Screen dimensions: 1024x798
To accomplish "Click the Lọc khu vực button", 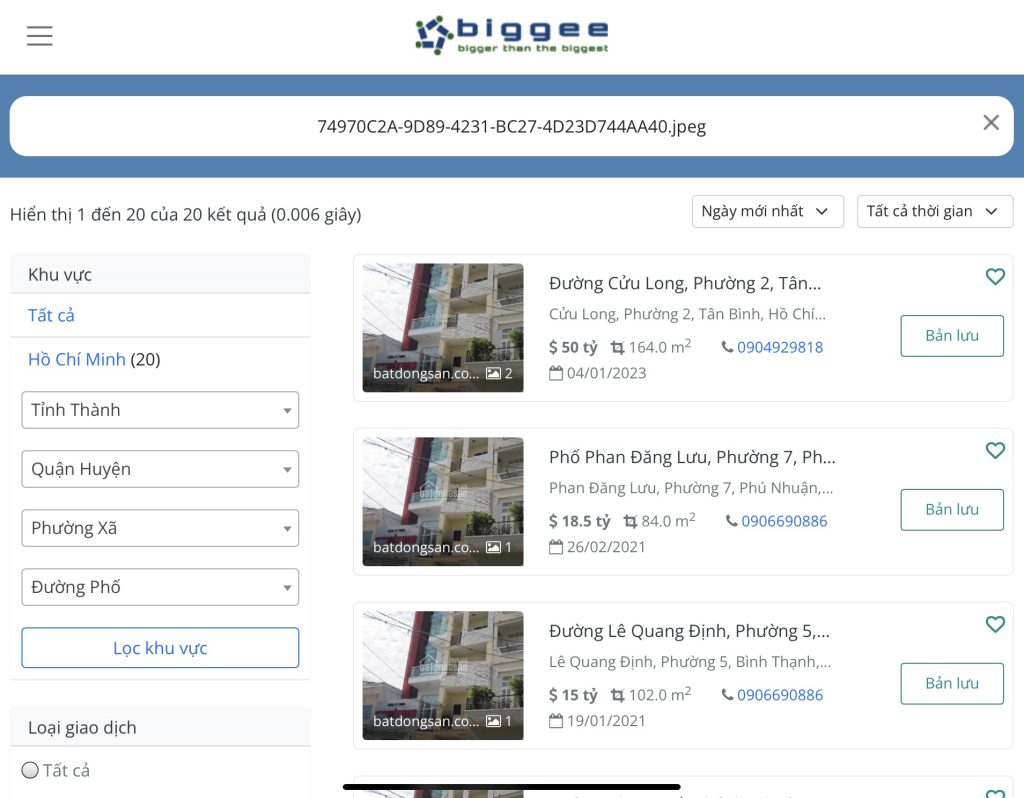I will [x=160, y=648].
